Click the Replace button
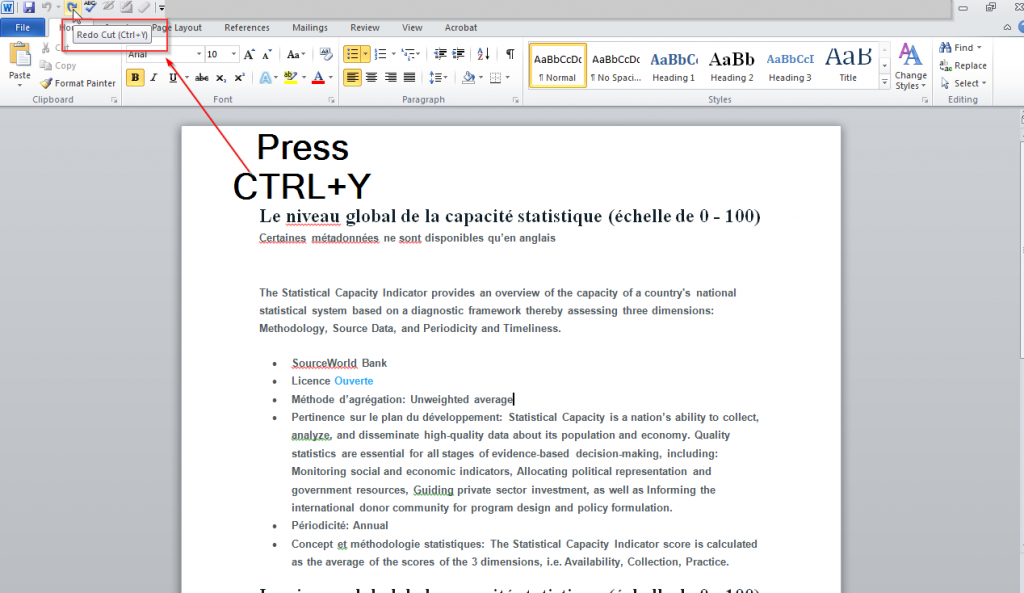Viewport: 1024px width, 593px height. tap(963, 65)
